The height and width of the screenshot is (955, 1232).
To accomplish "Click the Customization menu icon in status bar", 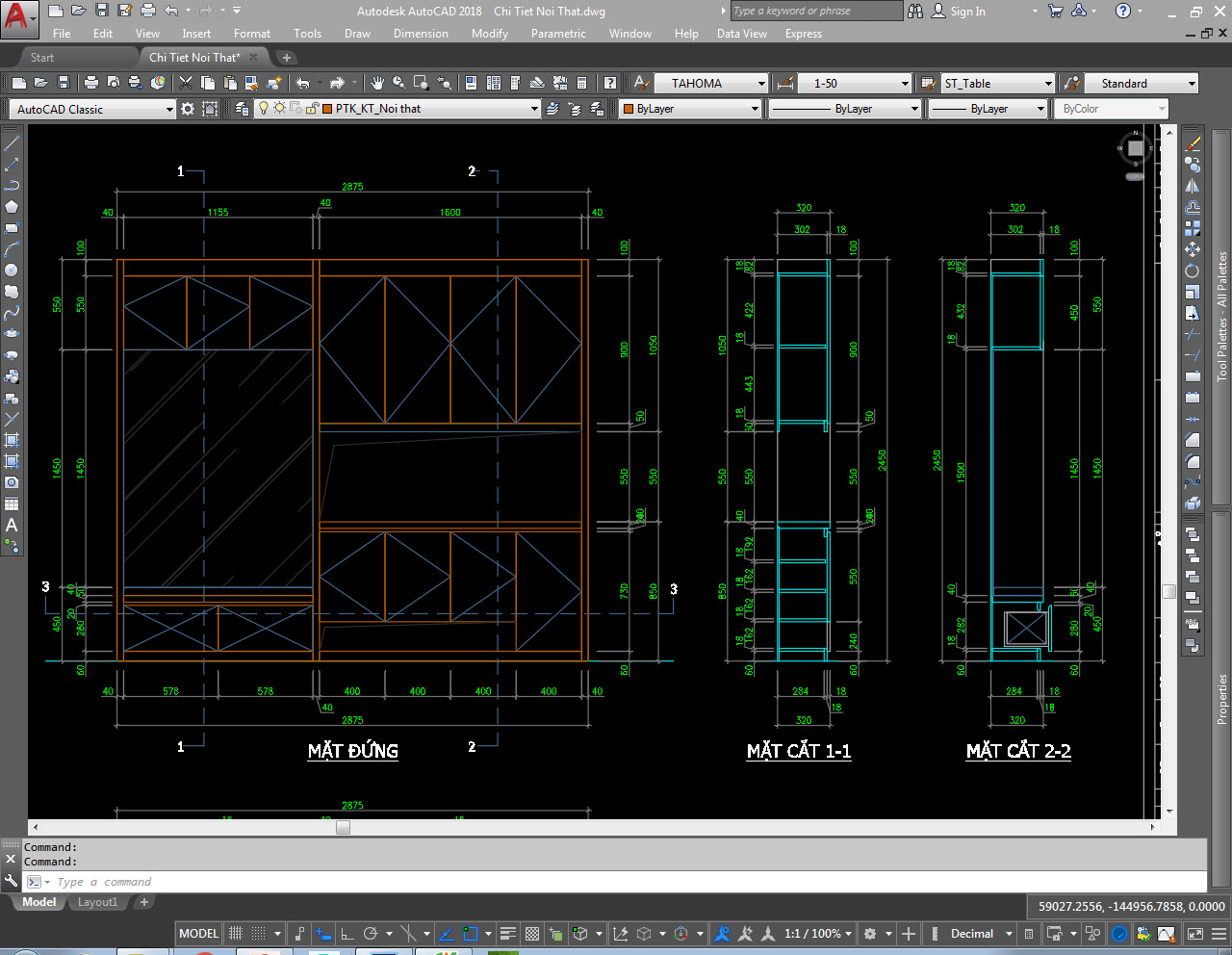I will coord(1218,933).
